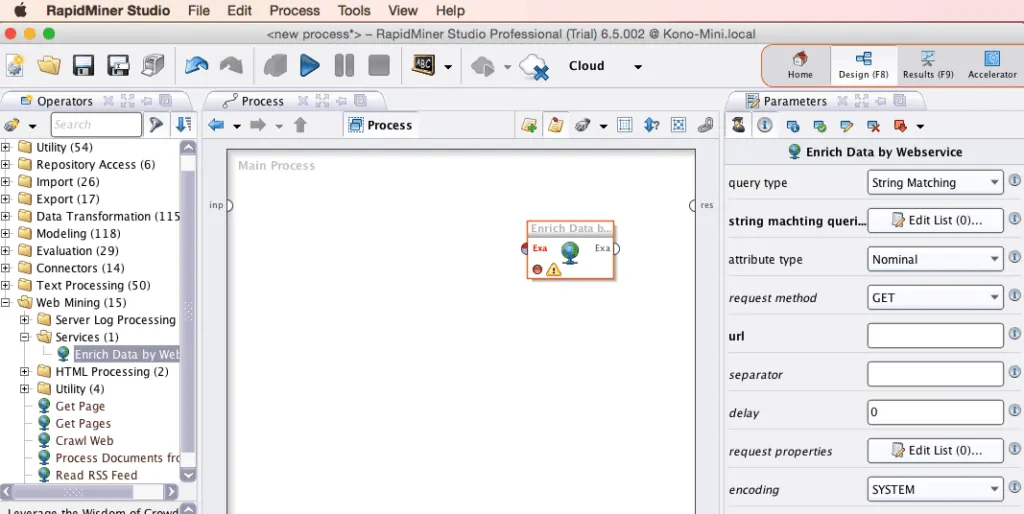Expand the HTML Processing folder

[x=25, y=372]
